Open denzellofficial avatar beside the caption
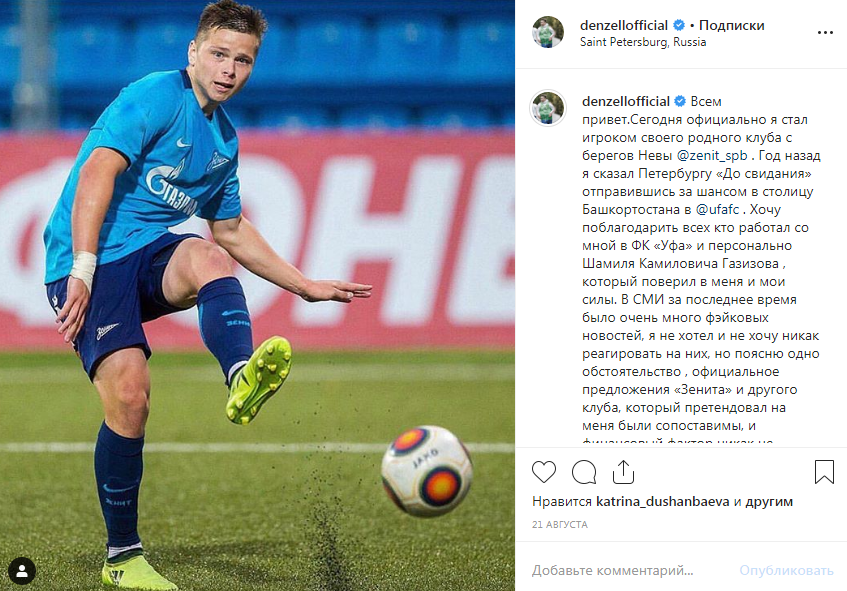Screen dimensions: 847x591 tap(548, 108)
